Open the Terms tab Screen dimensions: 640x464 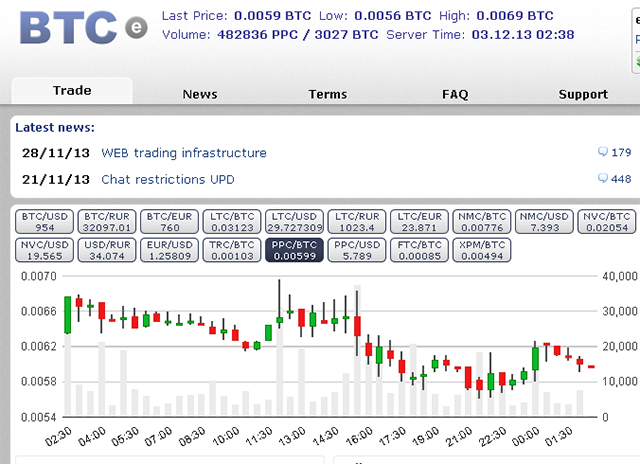(x=327, y=94)
